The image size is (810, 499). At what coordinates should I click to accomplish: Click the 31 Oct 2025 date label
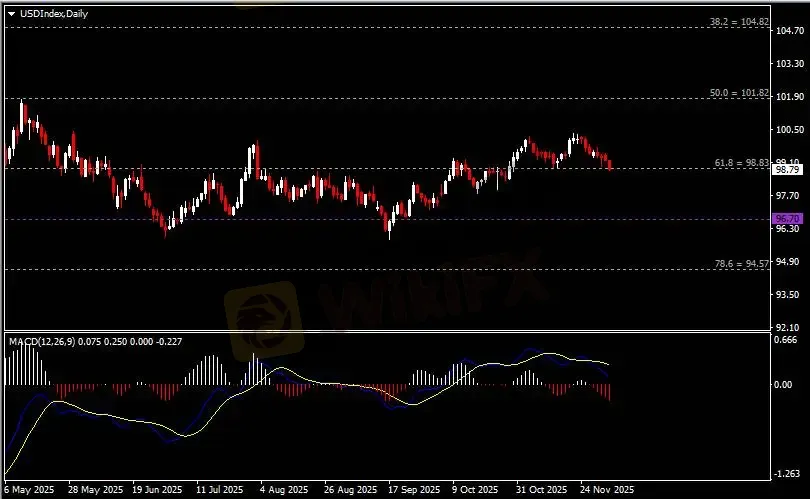[x=541, y=490]
